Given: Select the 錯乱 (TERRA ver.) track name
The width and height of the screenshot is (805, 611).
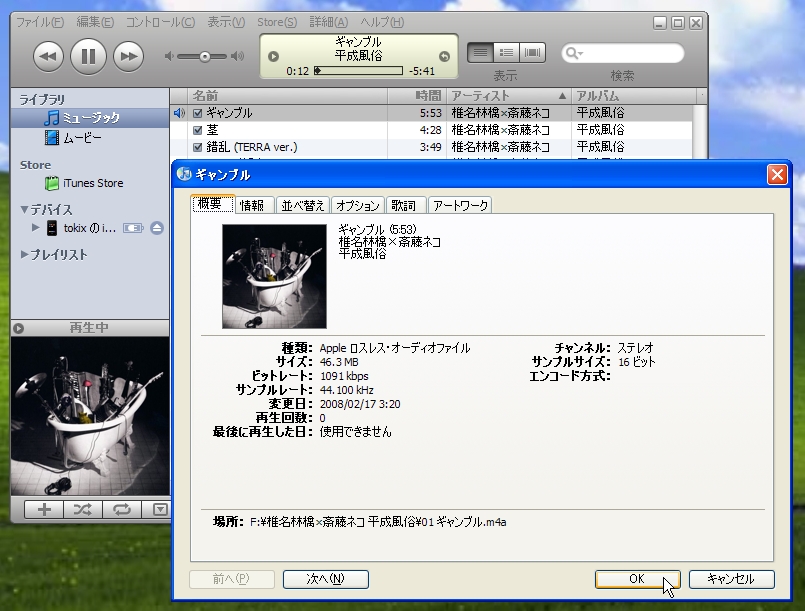Looking at the screenshot, I should [x=252, y=147].
